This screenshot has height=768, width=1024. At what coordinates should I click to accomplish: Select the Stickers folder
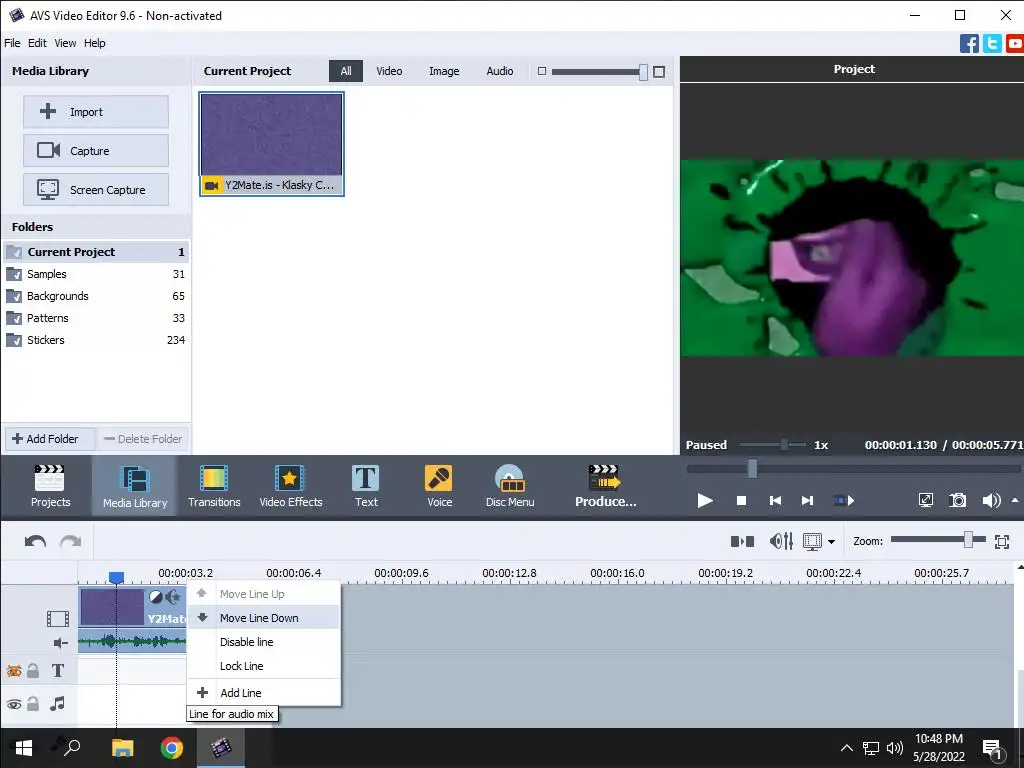[x=96, y=340]
